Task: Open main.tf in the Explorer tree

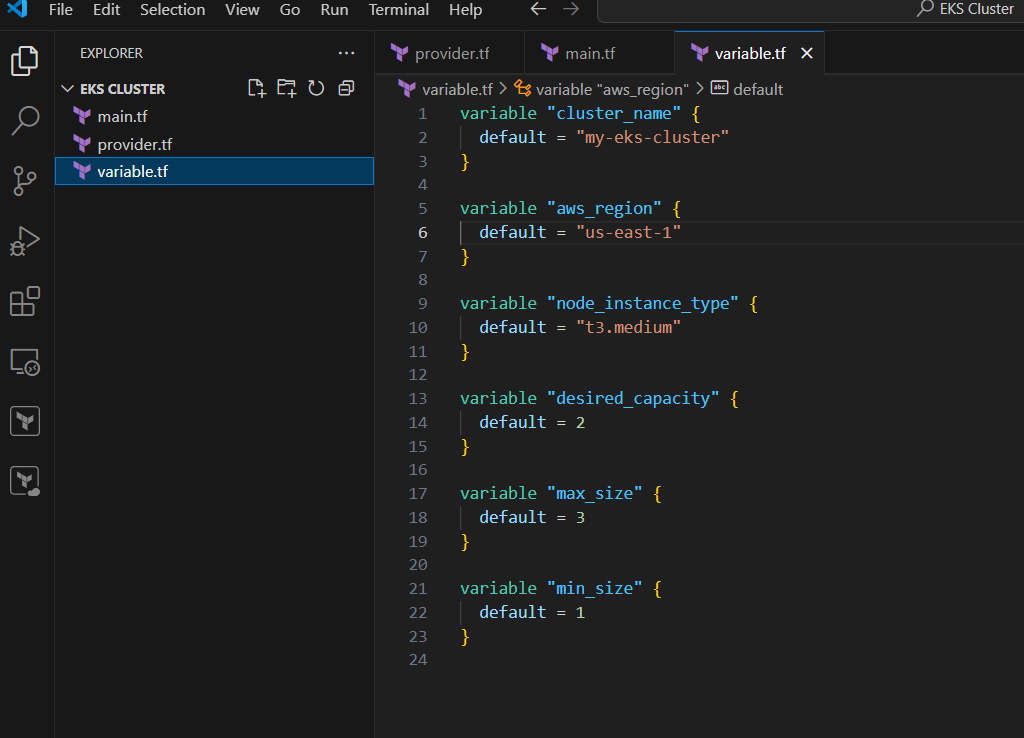Action: tap(214, 116)
